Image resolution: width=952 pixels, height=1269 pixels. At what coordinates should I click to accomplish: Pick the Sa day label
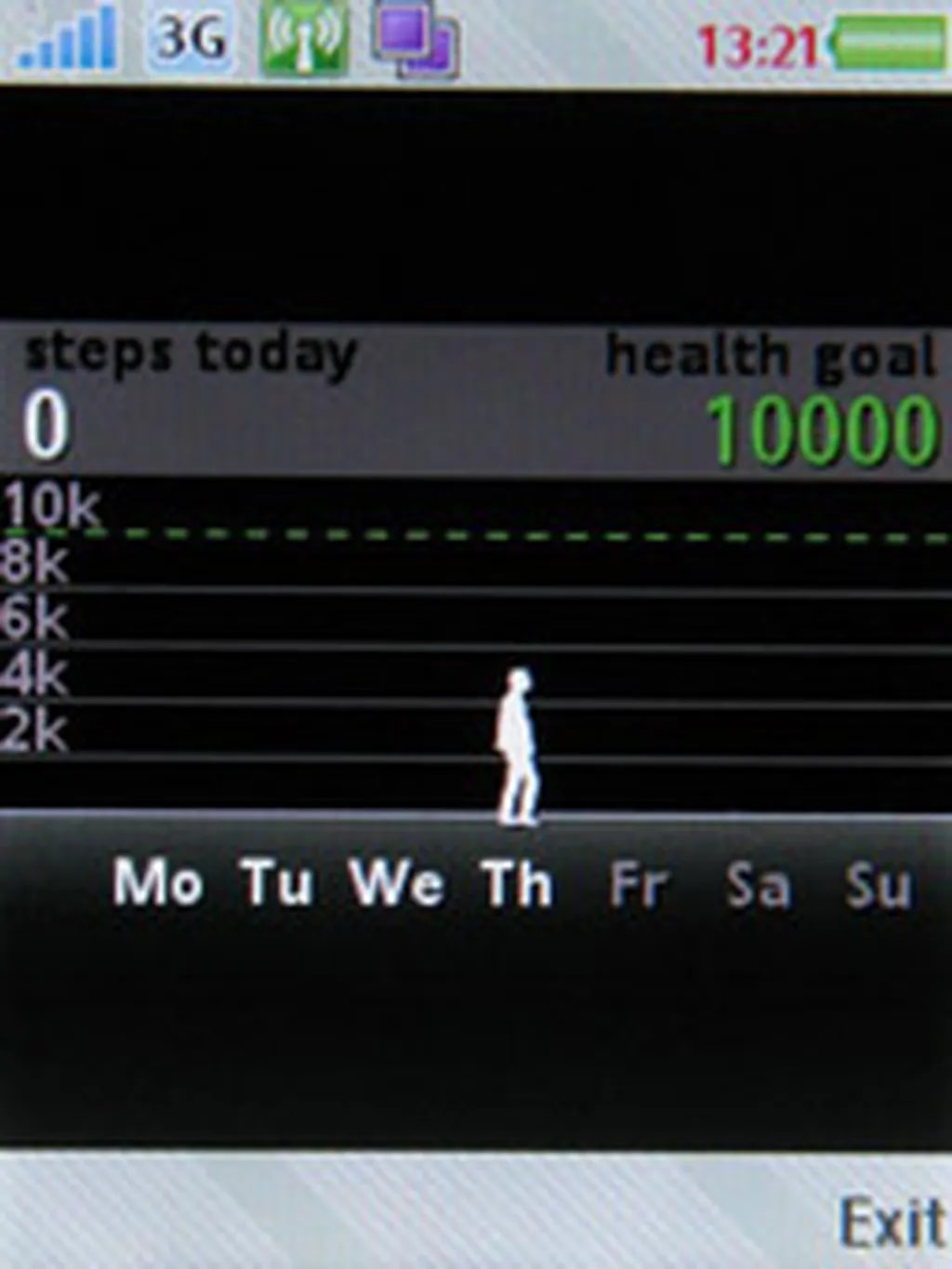(x=758, y=886)
